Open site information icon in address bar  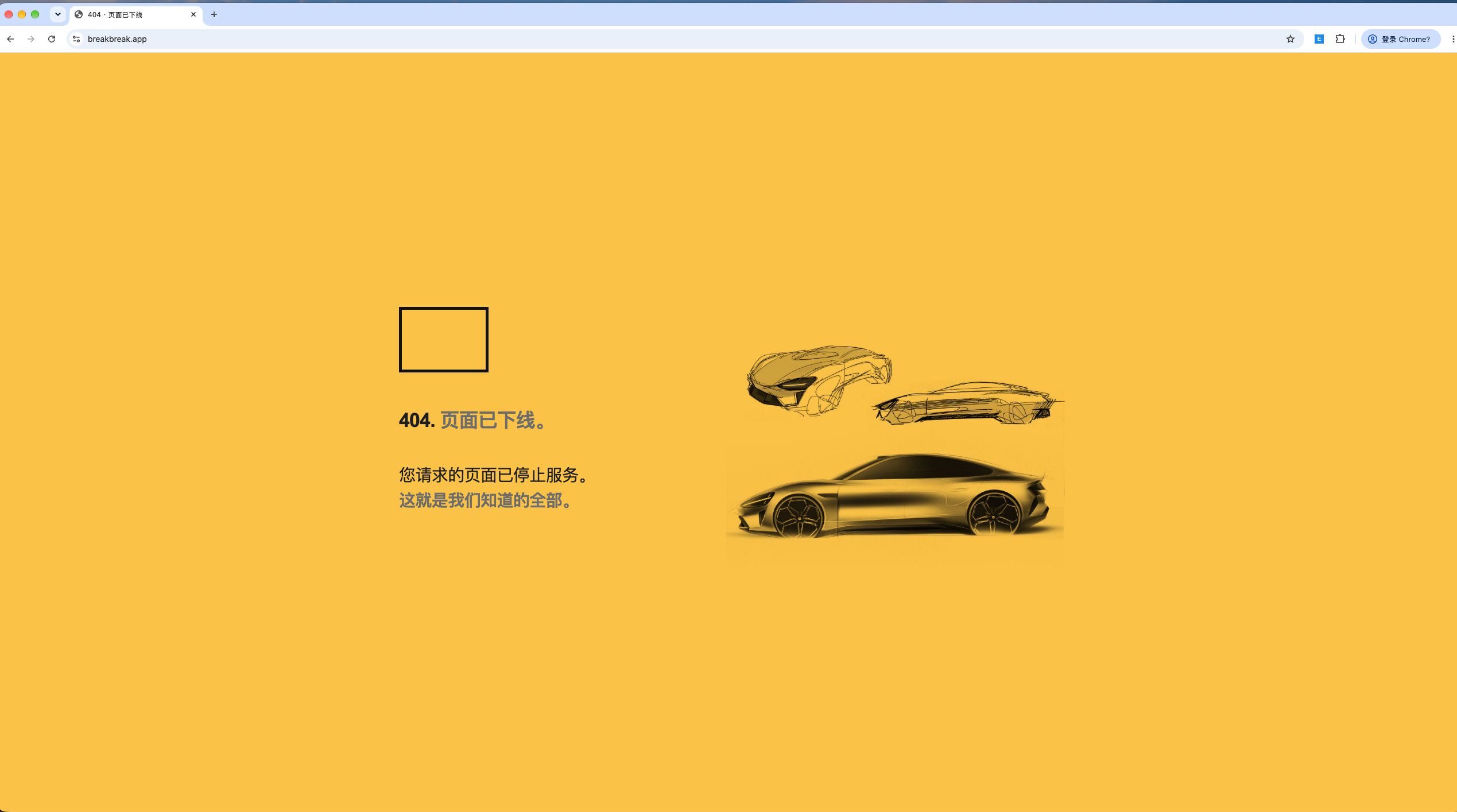tap(76, 39)
